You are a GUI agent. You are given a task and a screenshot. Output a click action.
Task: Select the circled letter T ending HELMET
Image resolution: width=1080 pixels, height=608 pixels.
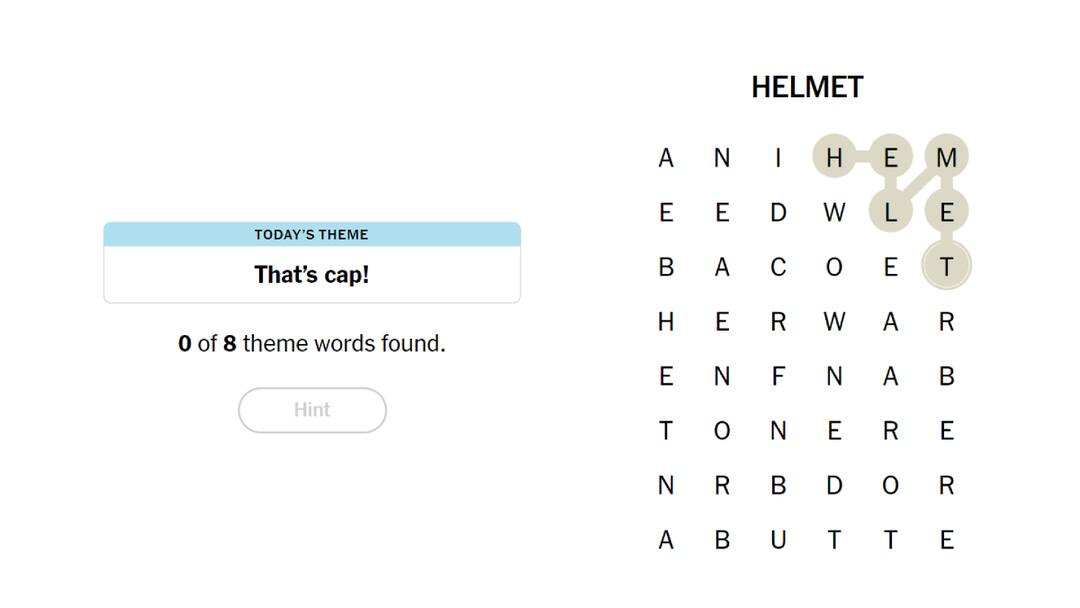(946, 266)
